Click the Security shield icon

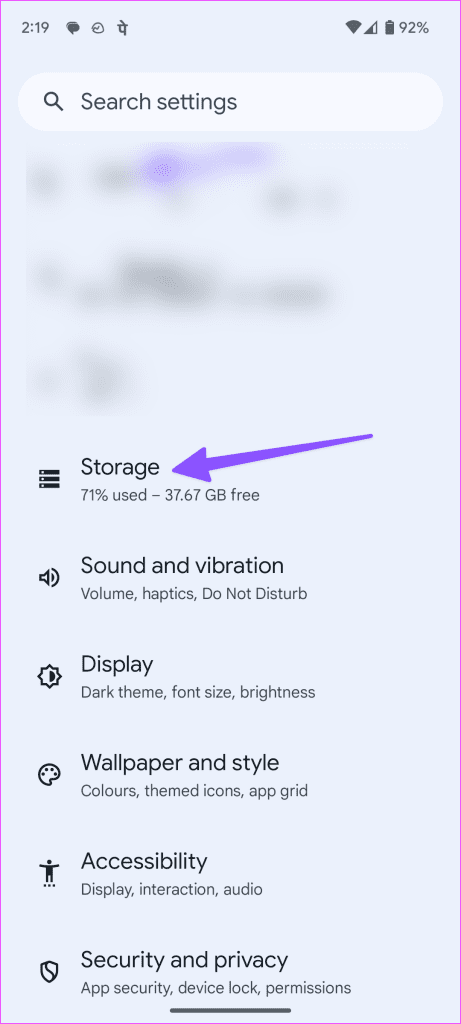[49, 972]
